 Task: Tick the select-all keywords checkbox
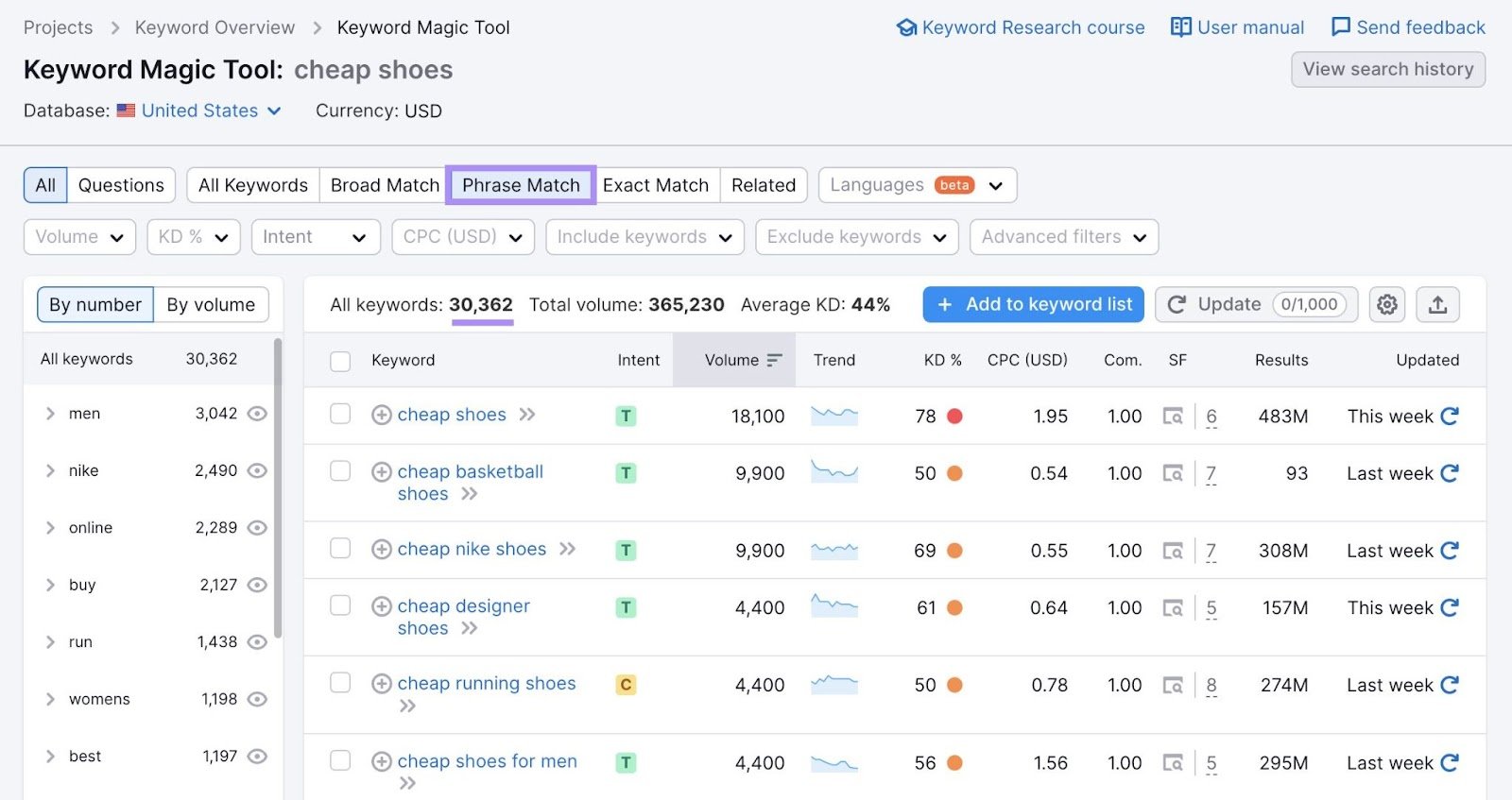pos(340,361)
